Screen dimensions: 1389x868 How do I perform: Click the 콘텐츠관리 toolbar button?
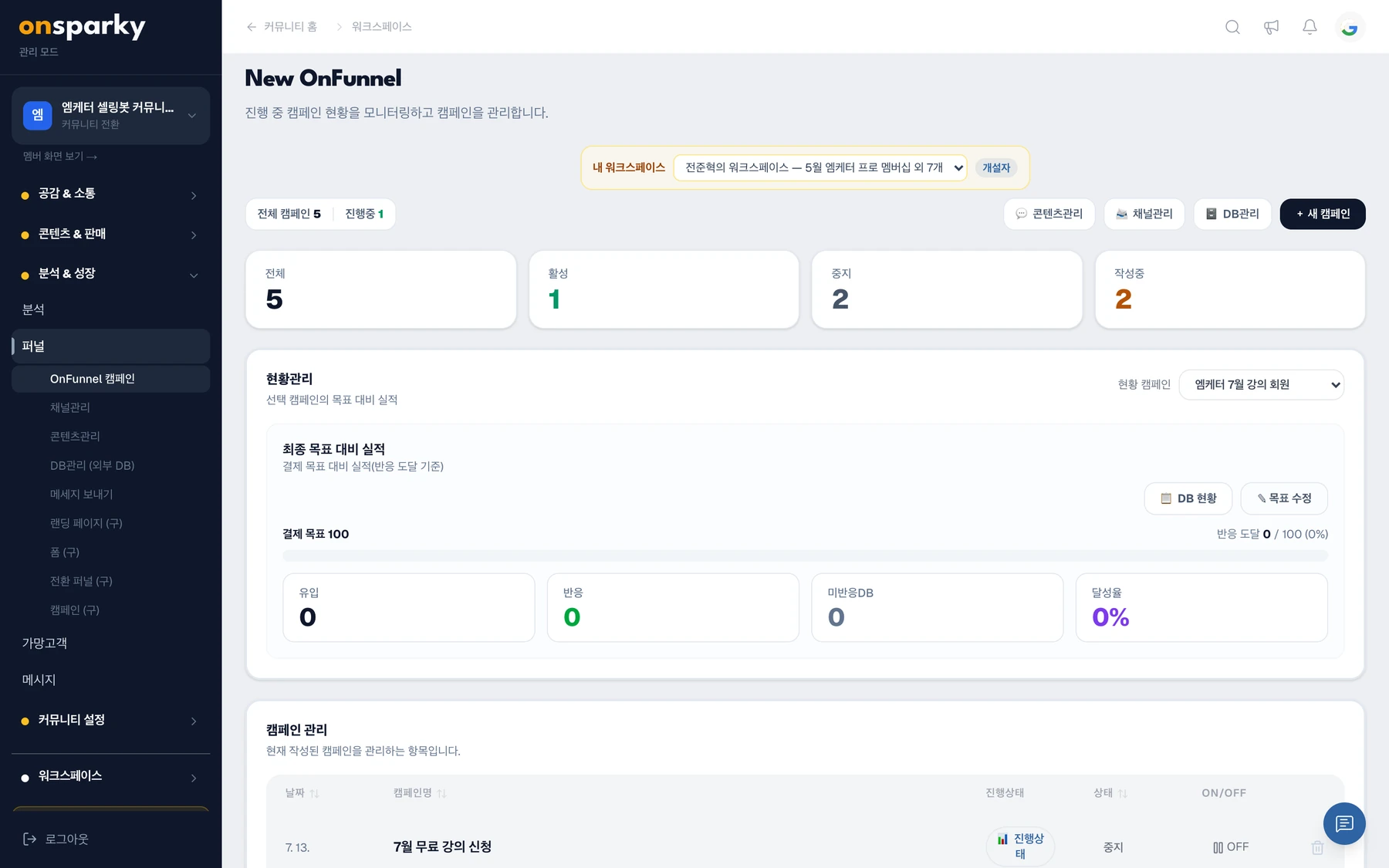[x=1049, y=214]
